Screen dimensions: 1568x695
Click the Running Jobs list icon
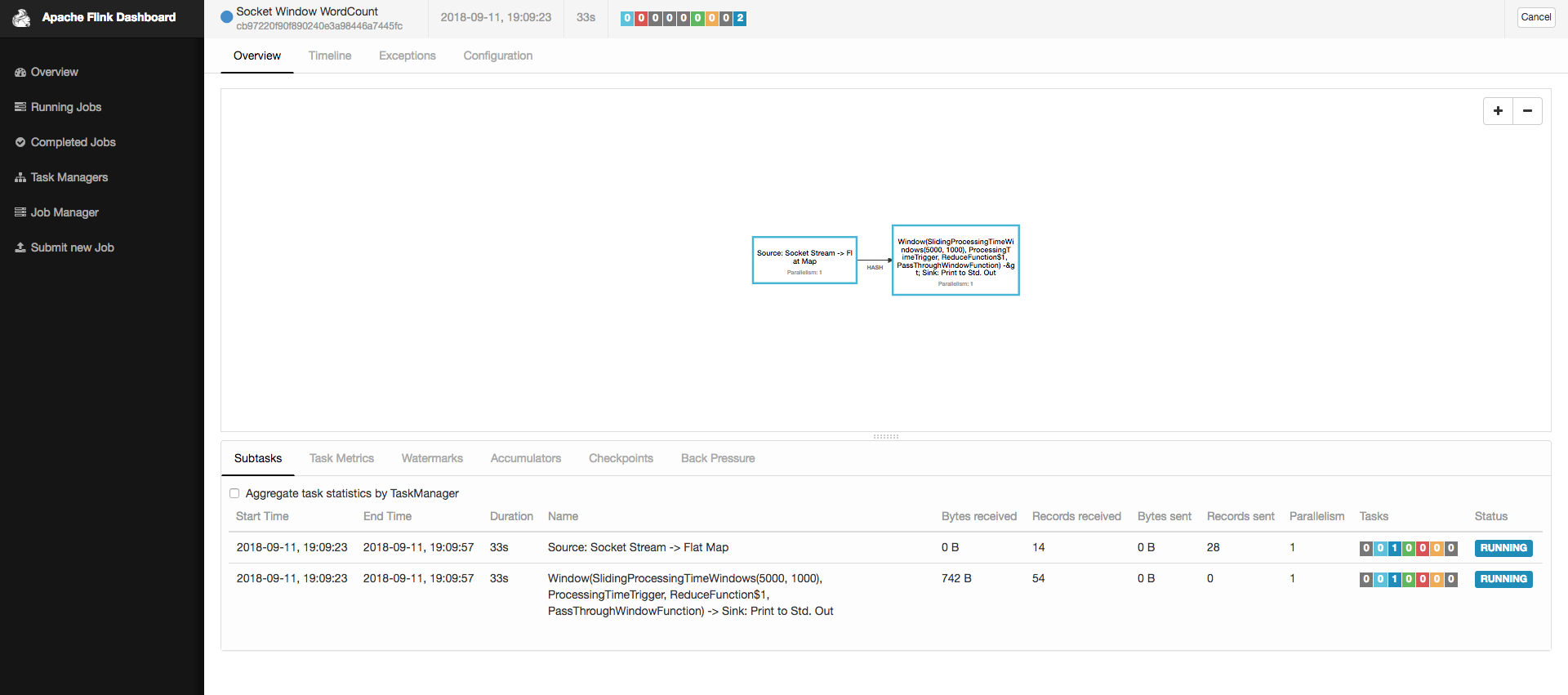tap(20, 107)
